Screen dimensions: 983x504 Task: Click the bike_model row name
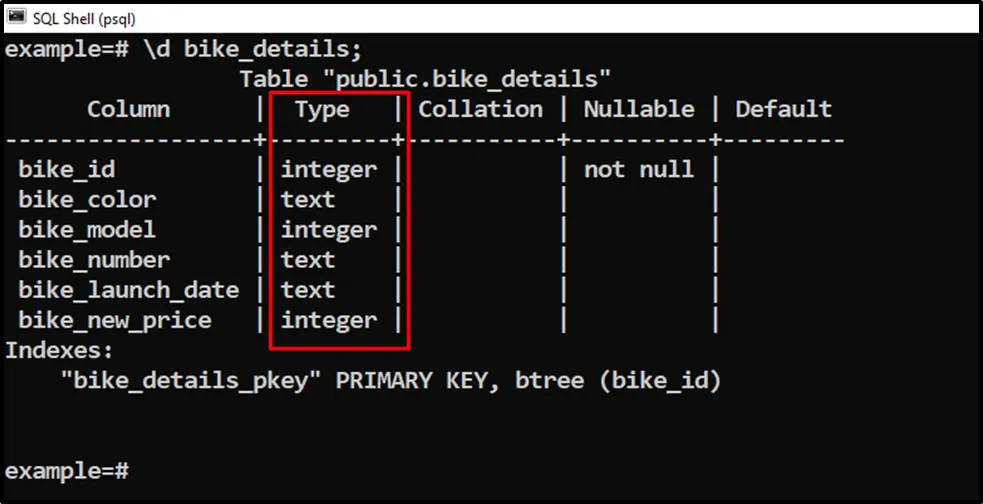87,229
